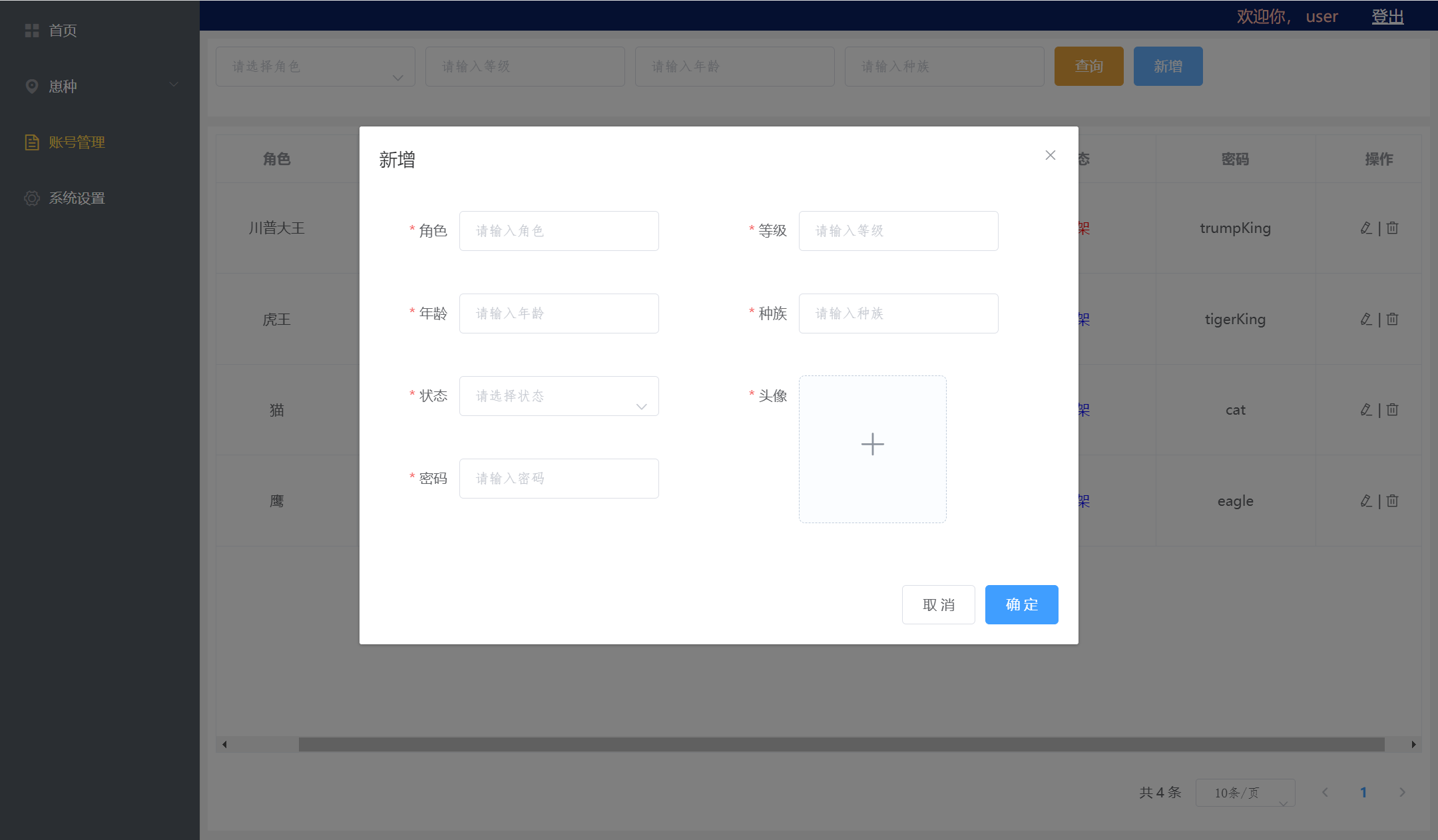Close the 新增 dialog with X icon

pyautogui.click(x=1051, y=155)
